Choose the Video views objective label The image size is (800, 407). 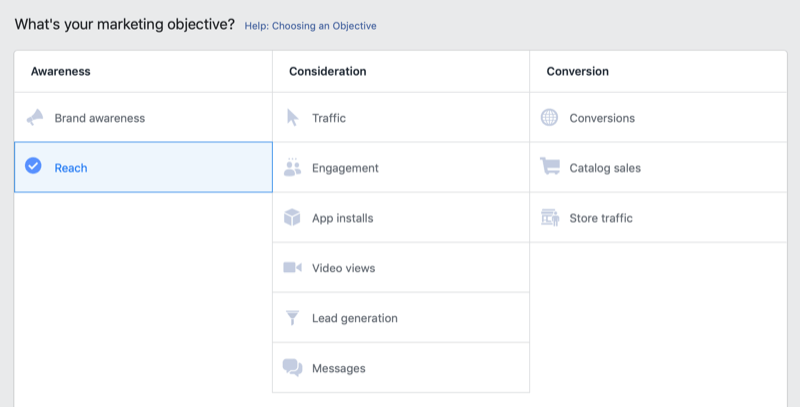click(x=344, y=268)
